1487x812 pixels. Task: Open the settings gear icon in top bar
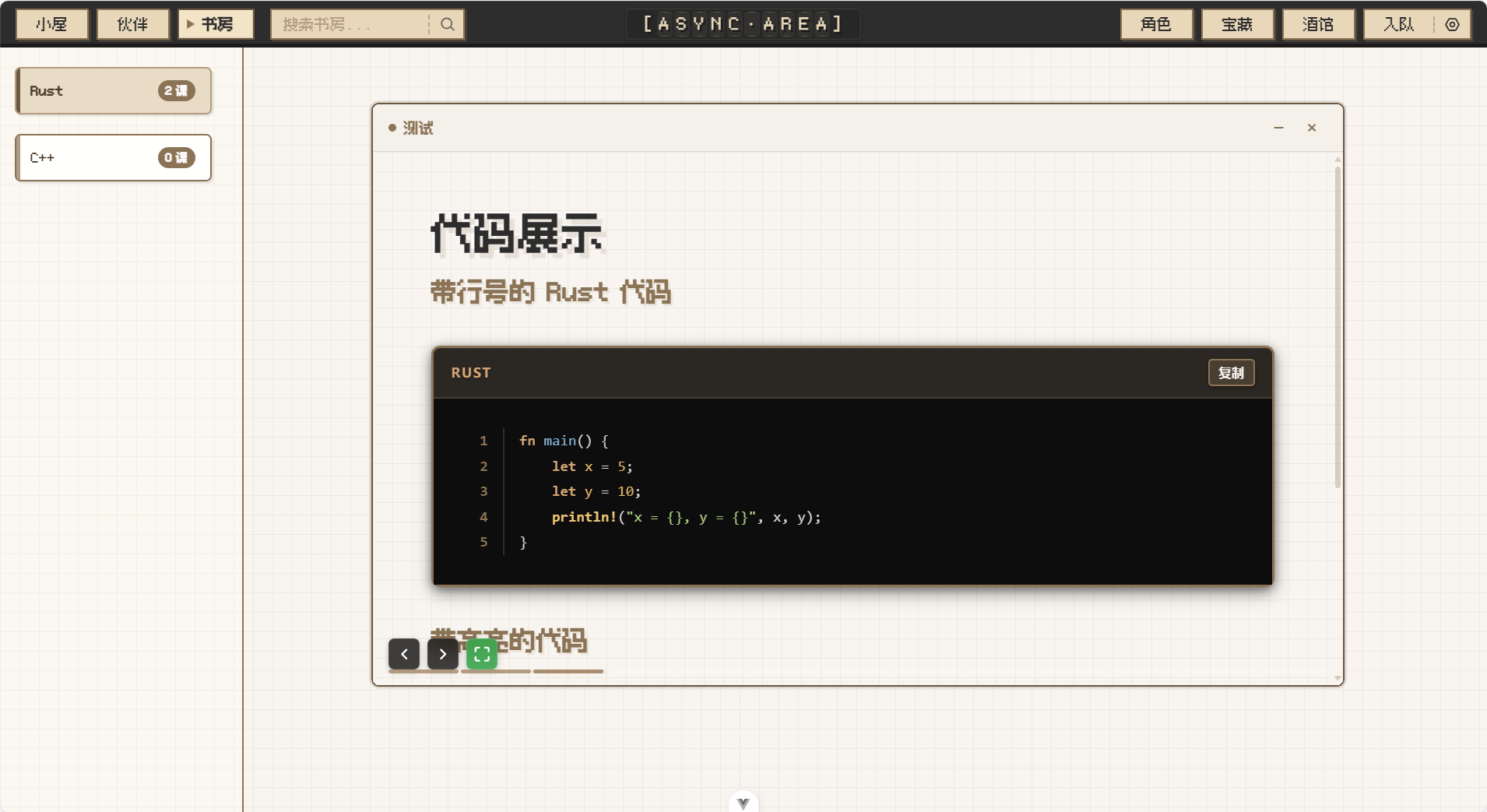pos(1451,24)
